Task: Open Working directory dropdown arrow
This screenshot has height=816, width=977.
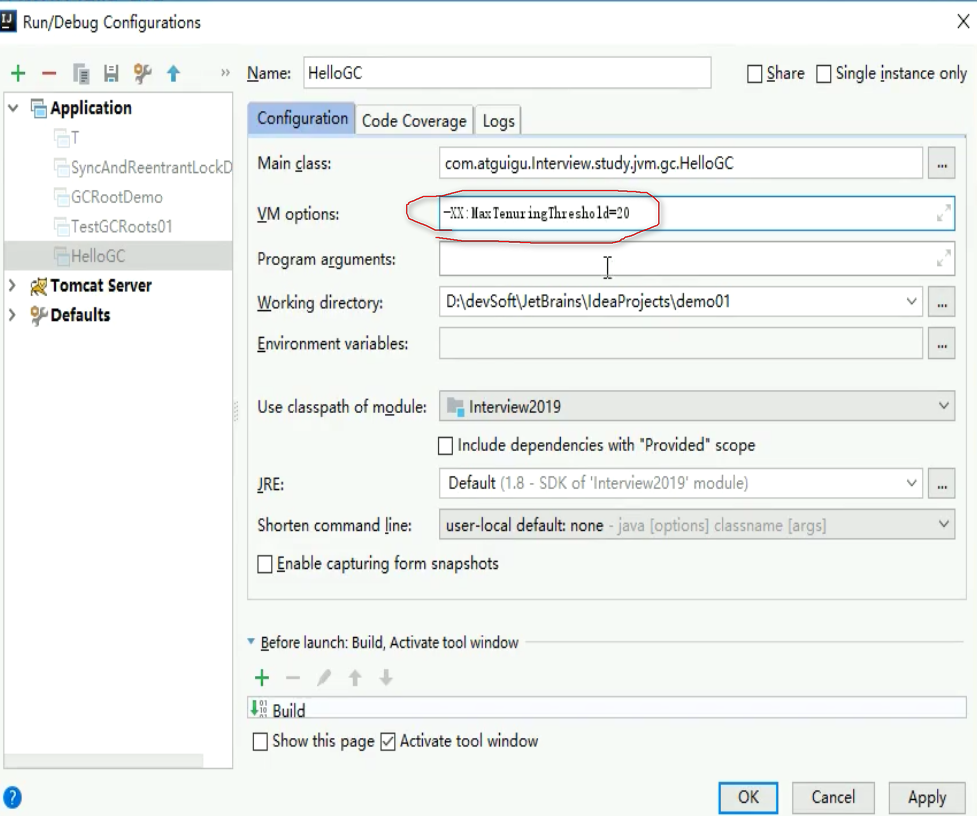Action: click(x=911, y=302)
